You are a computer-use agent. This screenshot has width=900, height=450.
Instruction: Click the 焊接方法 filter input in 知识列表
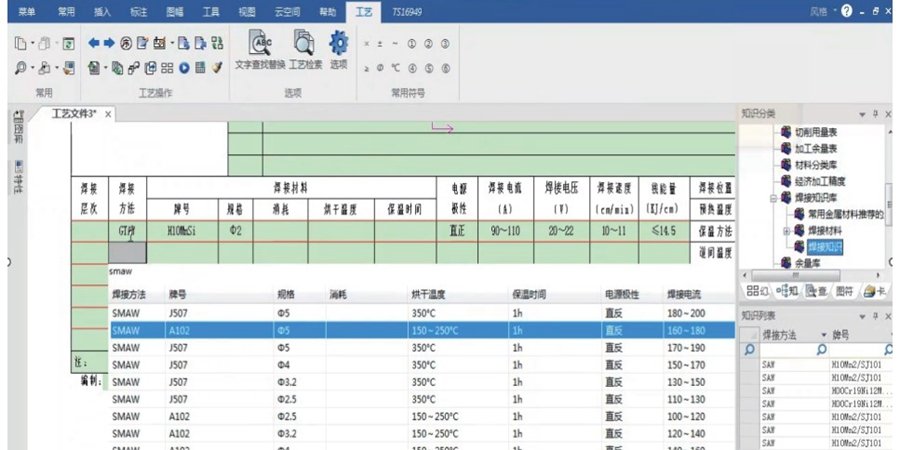(x=788, y=349)
